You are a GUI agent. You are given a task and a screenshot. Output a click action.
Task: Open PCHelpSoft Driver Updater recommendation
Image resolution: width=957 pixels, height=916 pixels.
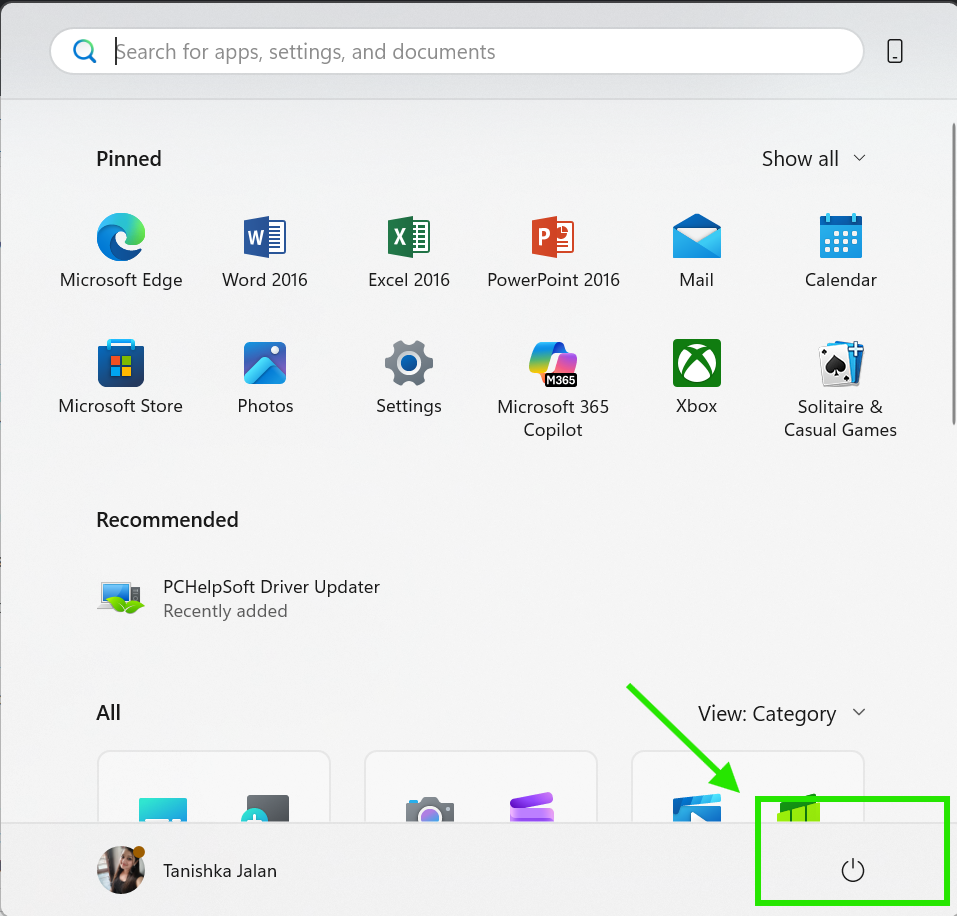click(238, 598)
